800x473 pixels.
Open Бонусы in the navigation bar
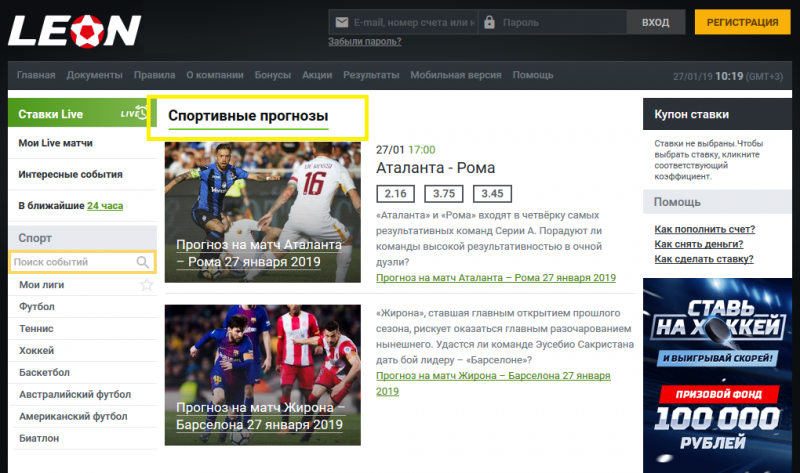click(272, 75)
